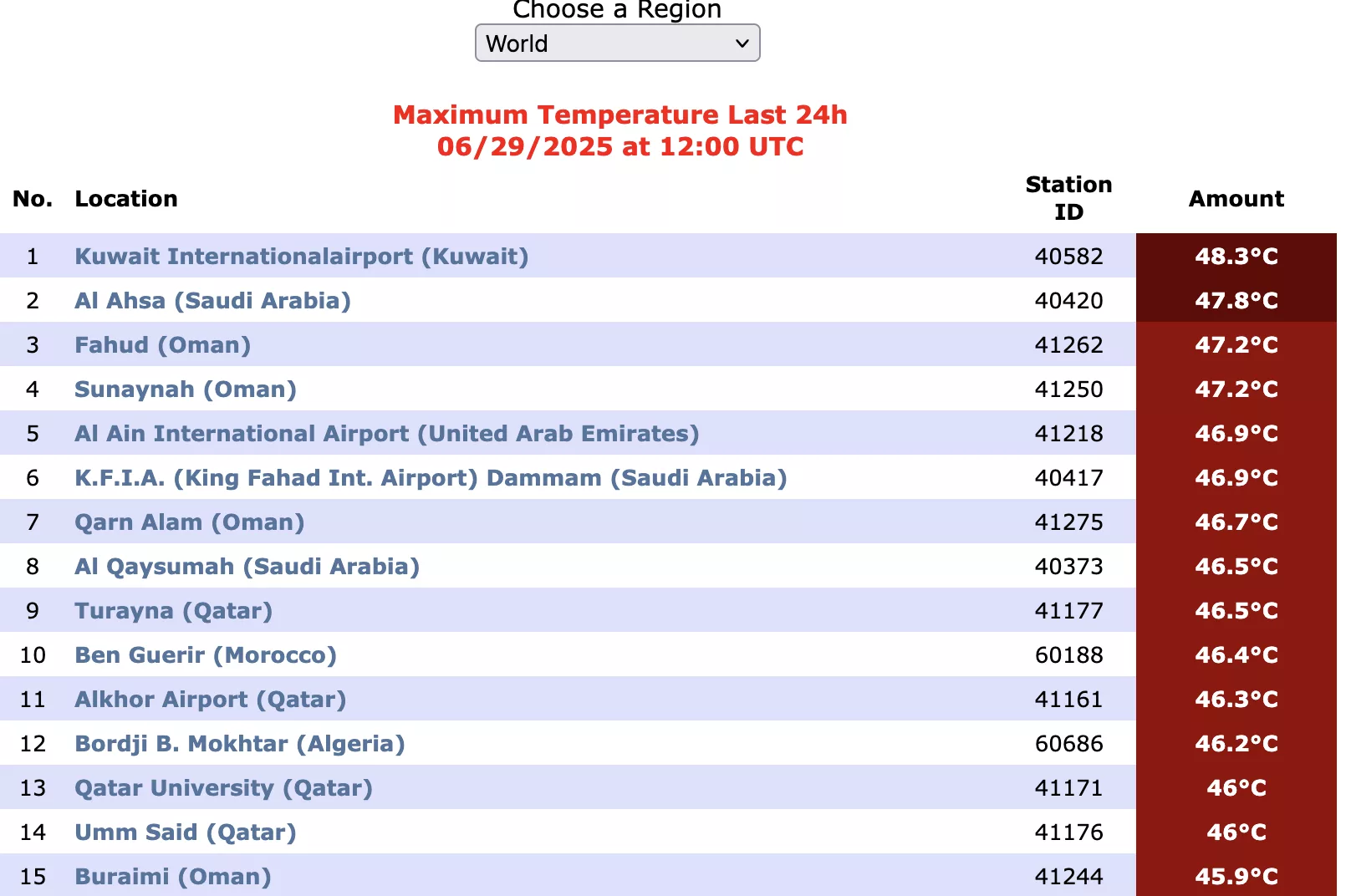This screenshot has height=896, width=1346.
Task: Open the World region dropdown
Action: pyautogui.click(x=617, y=43)
